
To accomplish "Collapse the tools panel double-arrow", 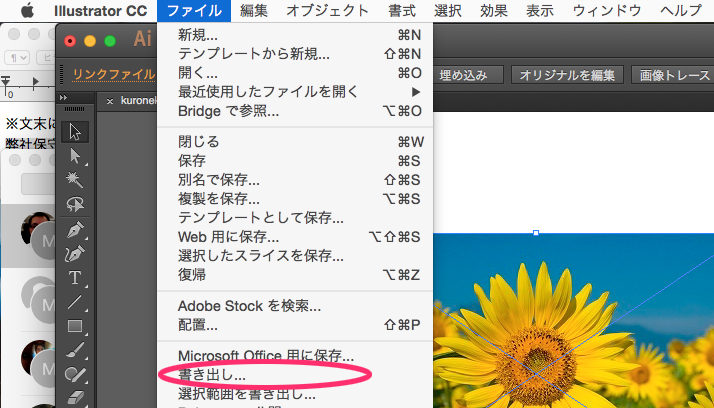I will pos(63,97).
